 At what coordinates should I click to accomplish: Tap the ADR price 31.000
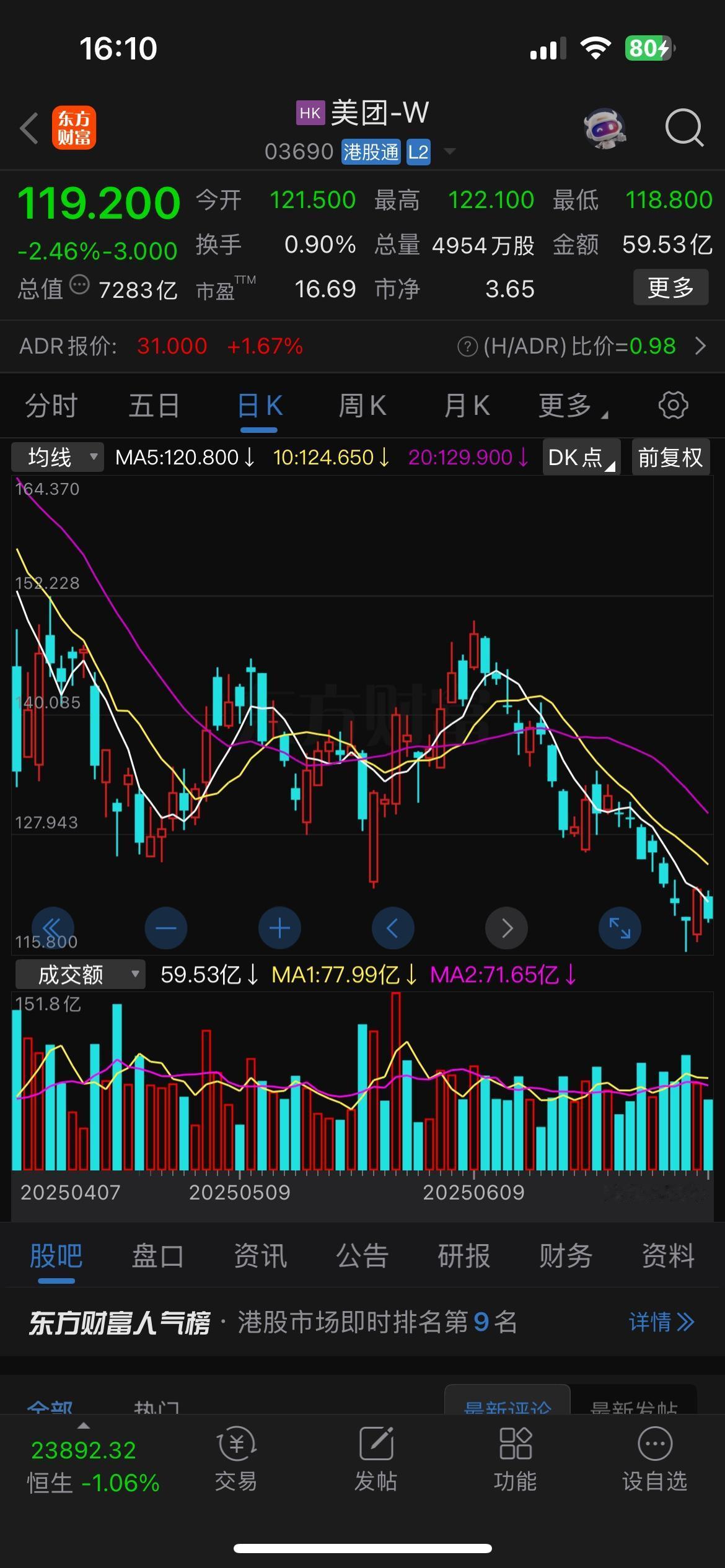tap(172, 346)
